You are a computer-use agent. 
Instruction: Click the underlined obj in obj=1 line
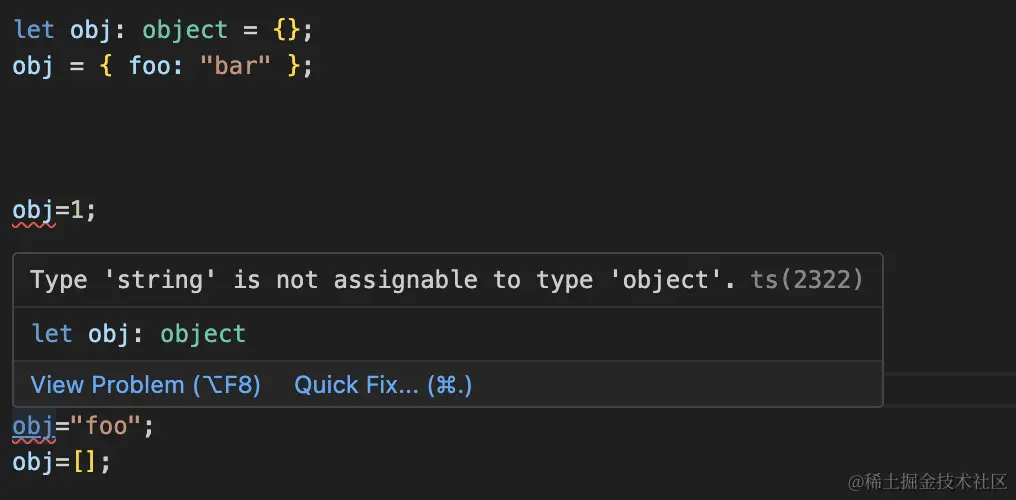[x=33, y=211]
